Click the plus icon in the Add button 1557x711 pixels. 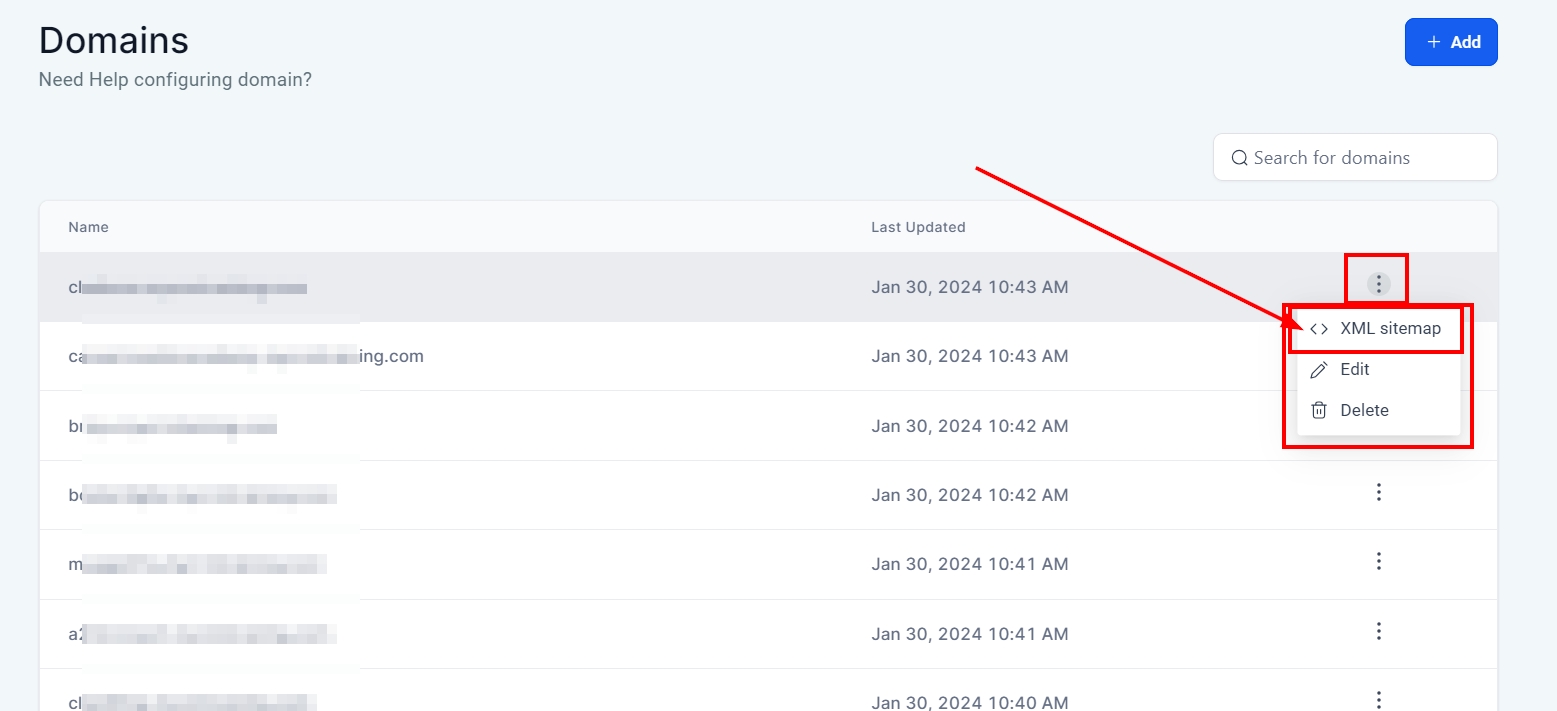coord(1433,42)
